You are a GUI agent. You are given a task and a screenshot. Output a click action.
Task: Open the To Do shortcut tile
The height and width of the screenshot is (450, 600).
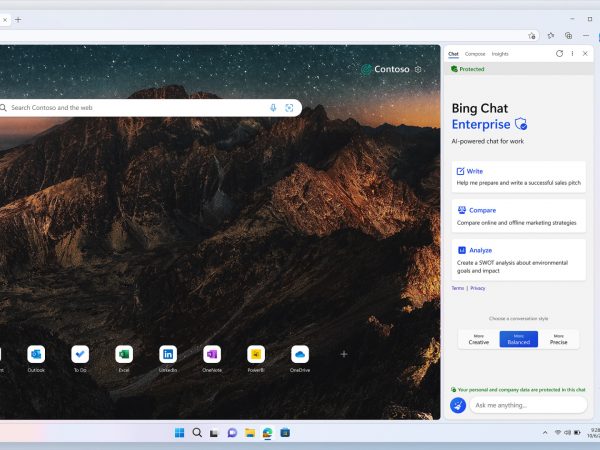click(80, 354)
